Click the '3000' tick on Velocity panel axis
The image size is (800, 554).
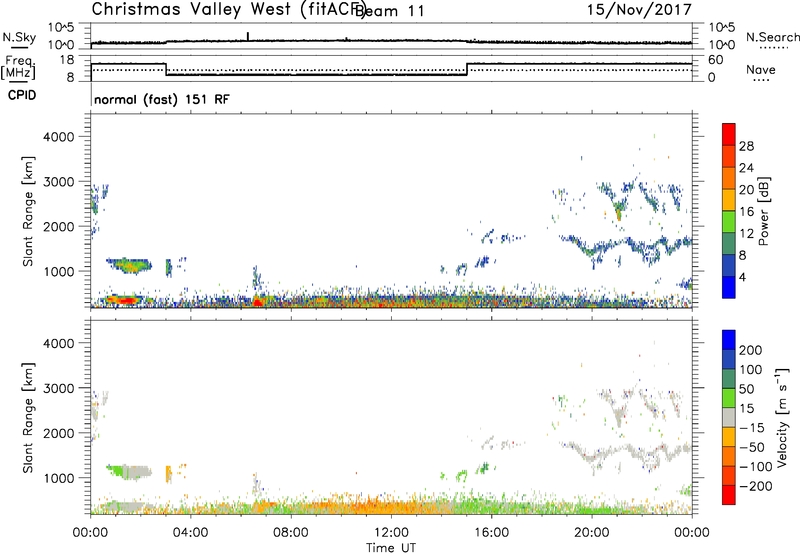pyautogui.click(x=59, y=388)
